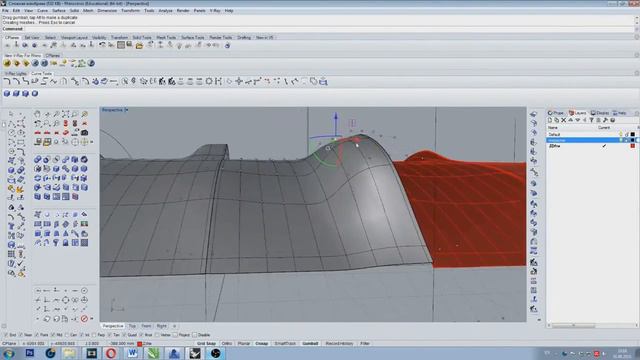Open the panel options gear beside Help tab
The image size is (640, 360).
(x=636, y=113)
